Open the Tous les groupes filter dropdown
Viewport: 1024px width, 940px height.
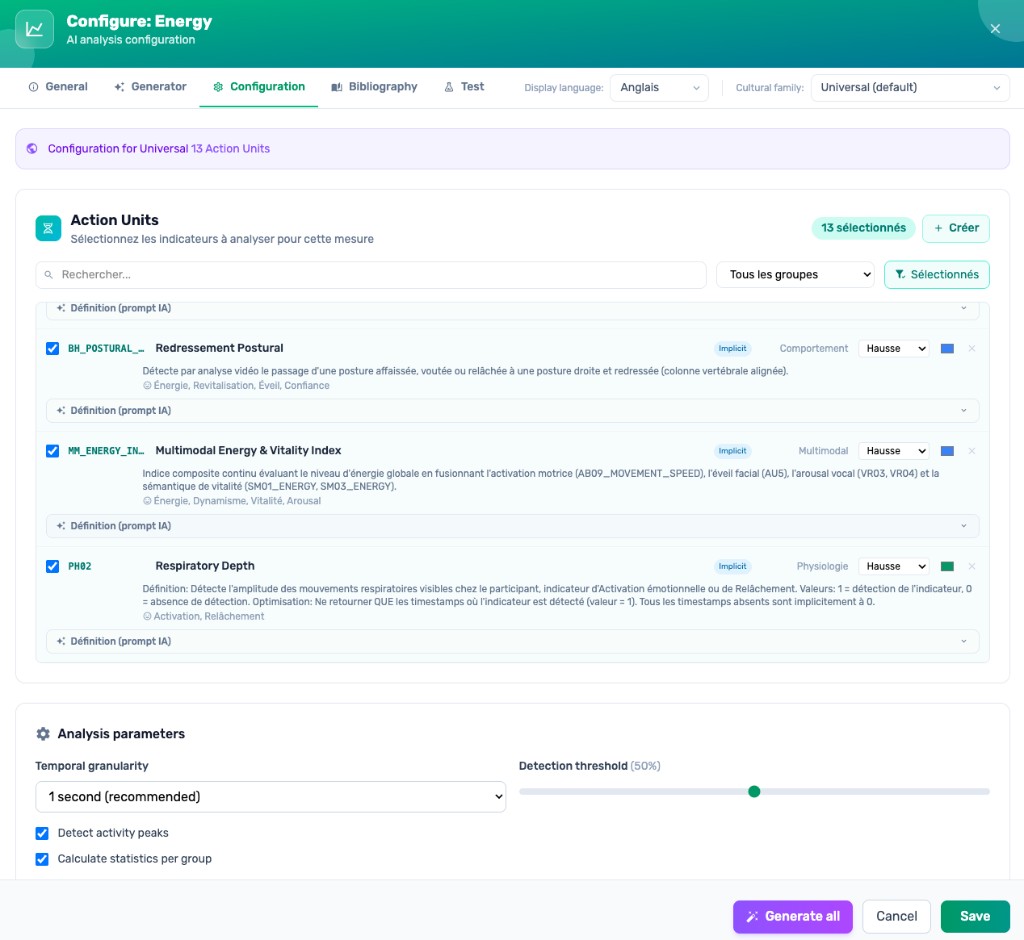coord(795,275)
